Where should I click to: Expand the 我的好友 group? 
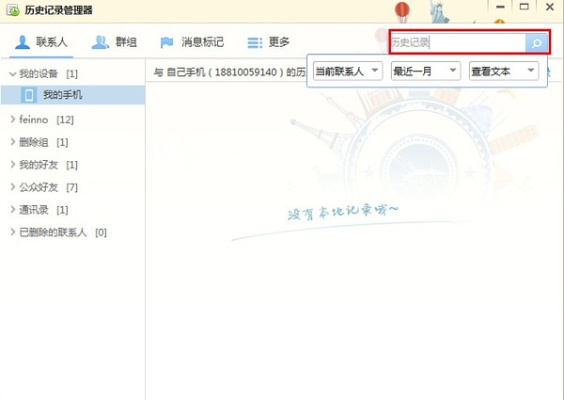coord(13,165)
